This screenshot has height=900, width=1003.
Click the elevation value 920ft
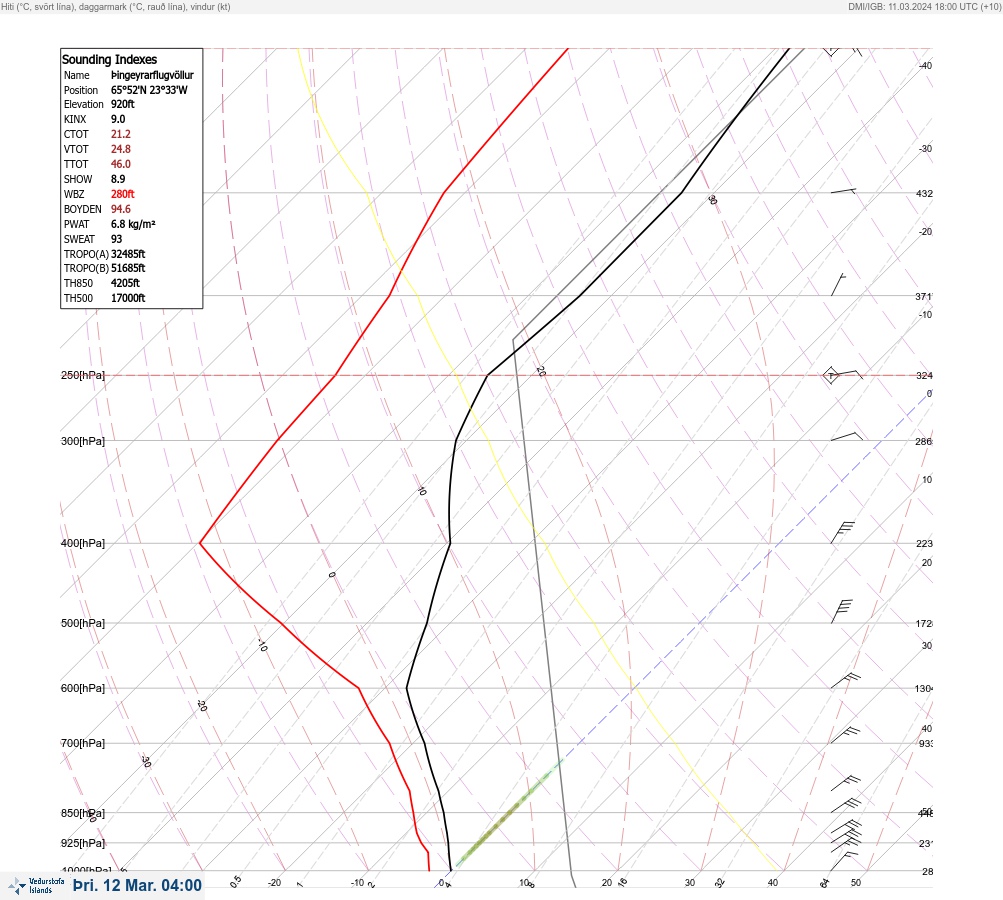point(123,104)
